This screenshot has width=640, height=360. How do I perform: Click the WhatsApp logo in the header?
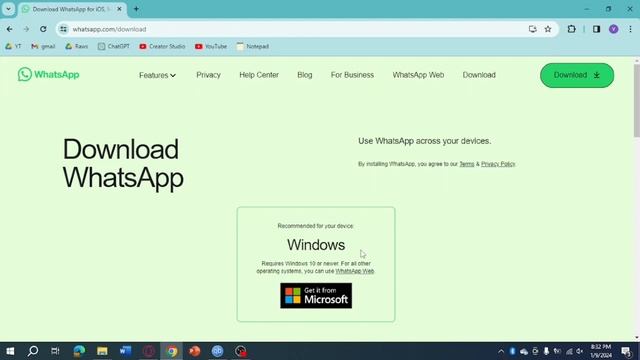tap(48, 75)
